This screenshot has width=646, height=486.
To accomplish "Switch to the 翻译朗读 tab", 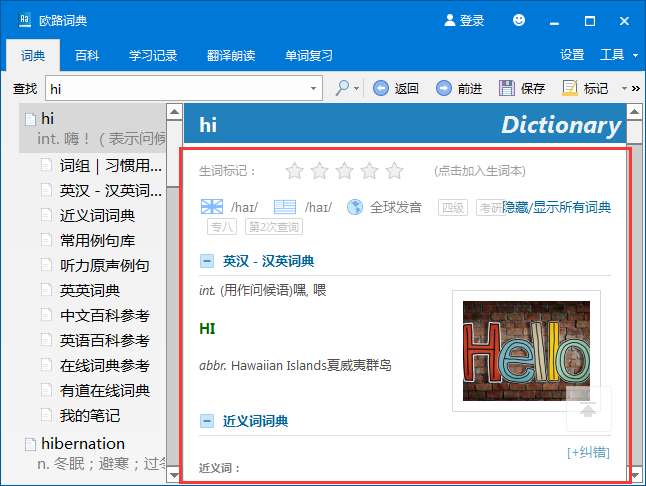I will [230, 56].
